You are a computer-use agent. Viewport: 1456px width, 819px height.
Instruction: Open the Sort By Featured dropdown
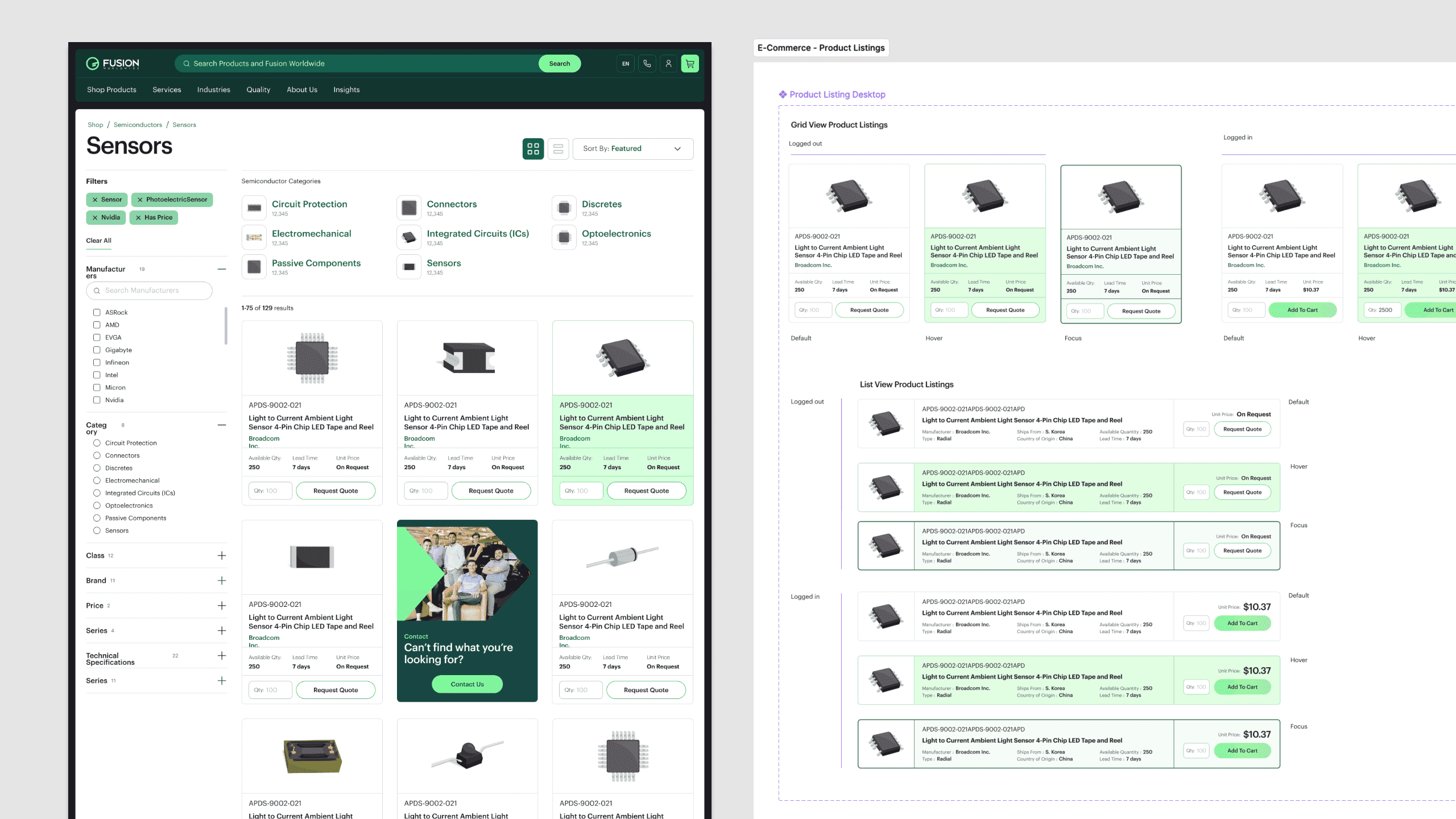pos(632,149)
